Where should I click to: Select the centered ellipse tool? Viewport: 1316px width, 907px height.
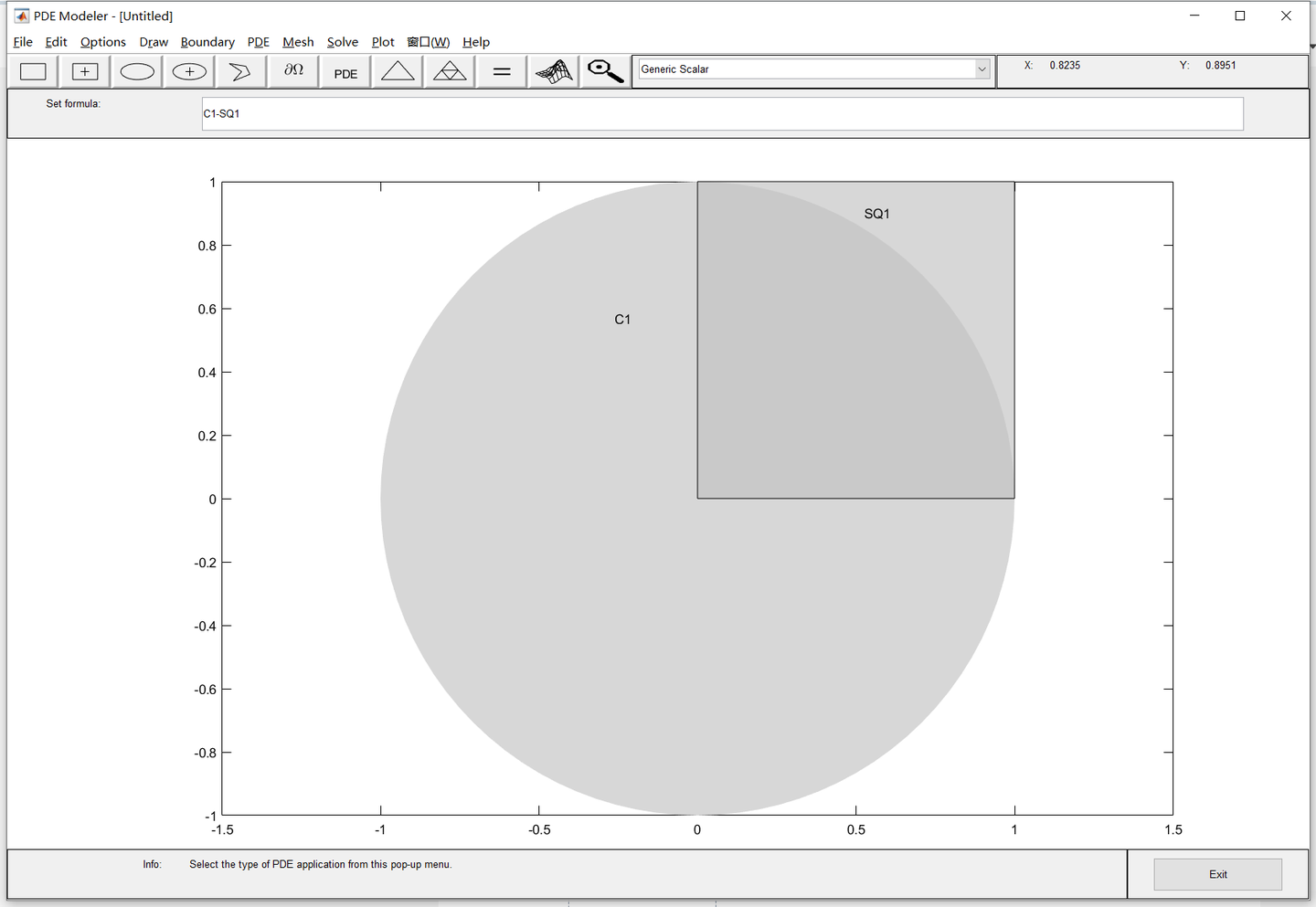click(x=189, y=71)
